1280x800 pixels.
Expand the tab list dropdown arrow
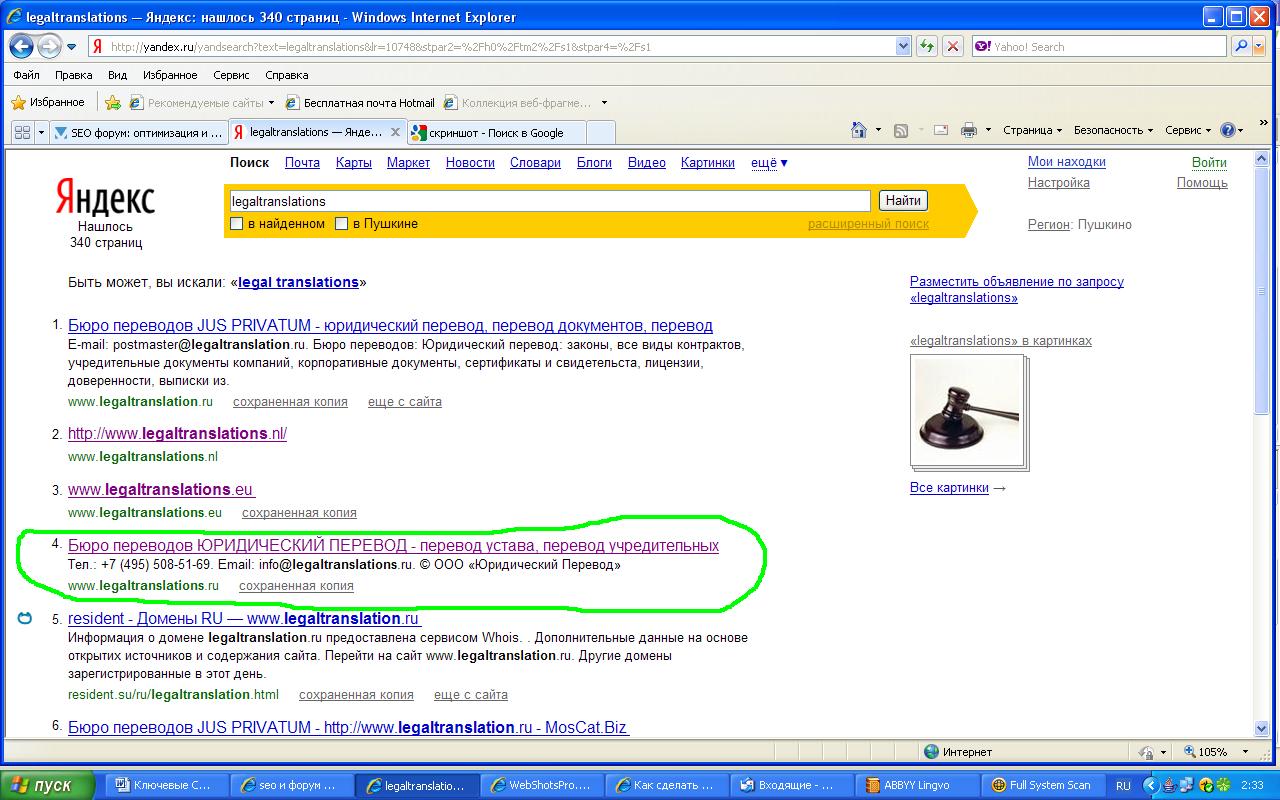coord(41,132)
